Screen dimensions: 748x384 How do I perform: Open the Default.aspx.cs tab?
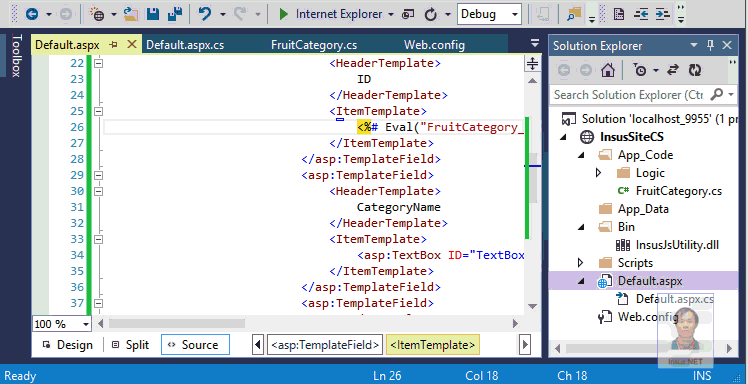pos(185,45)
